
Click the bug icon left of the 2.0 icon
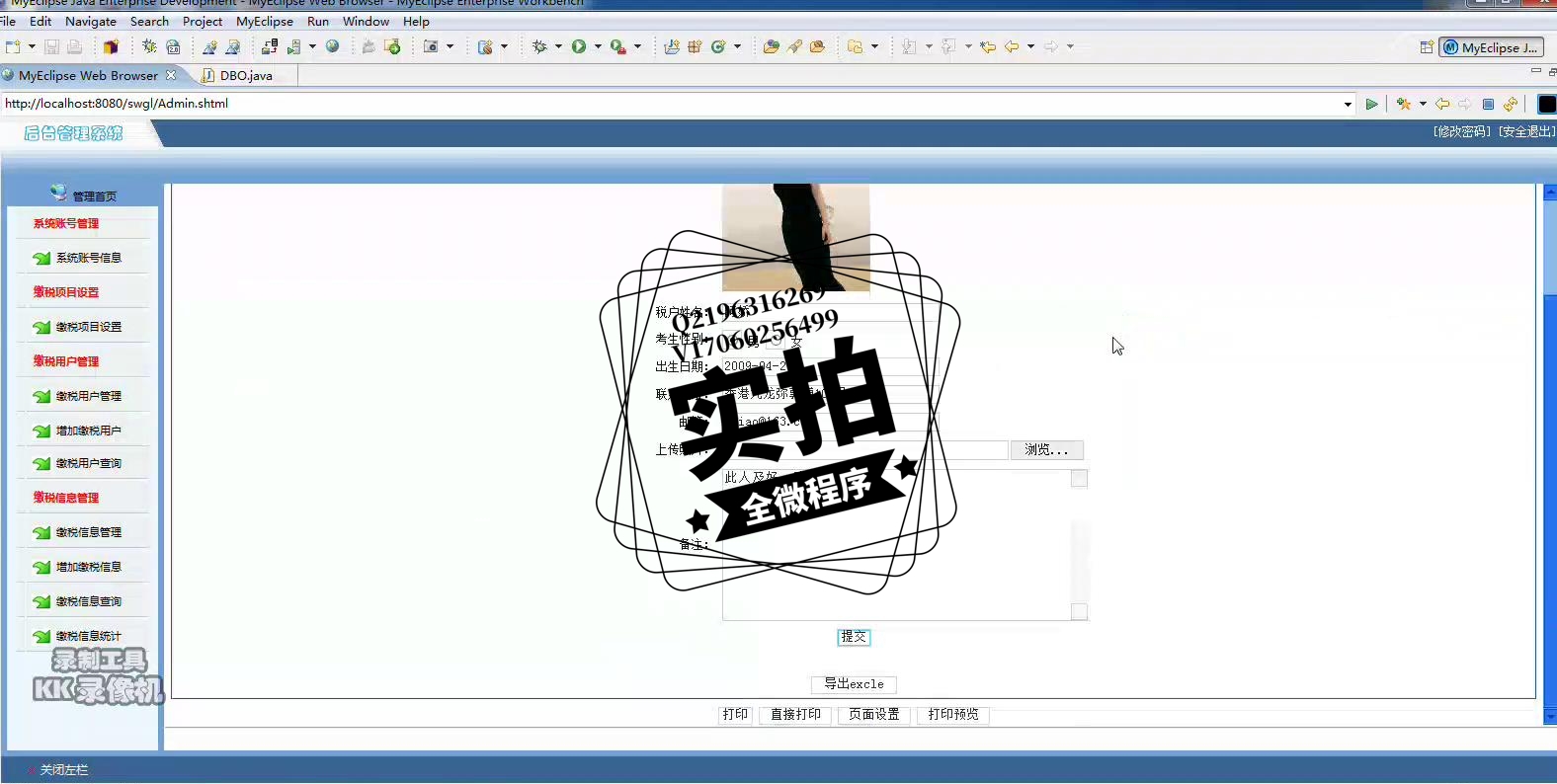[149, 46]
